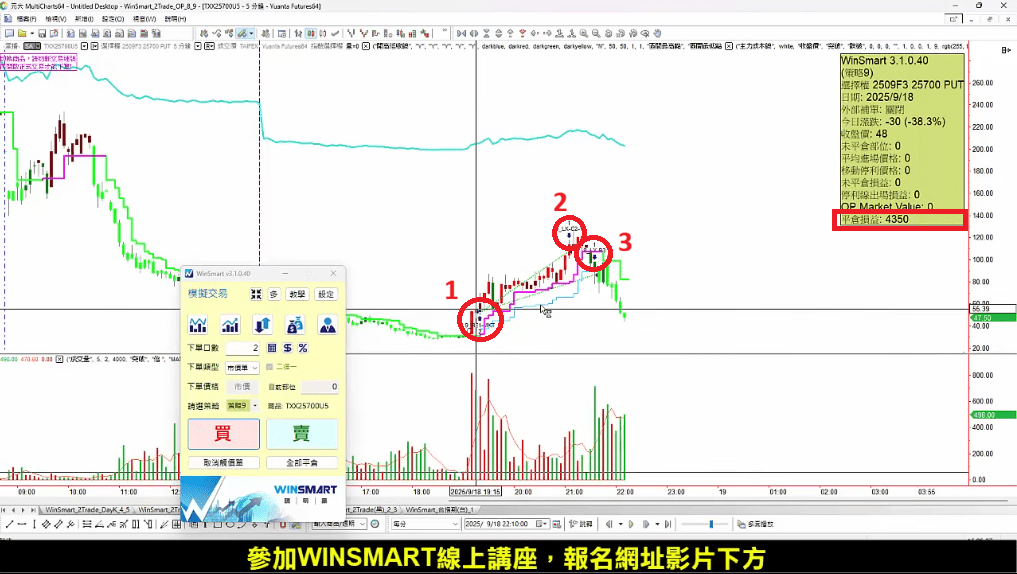Click the 下單口數 order quantity input field
This screenshot has width=1017, height=574.
tap(242, 348)
